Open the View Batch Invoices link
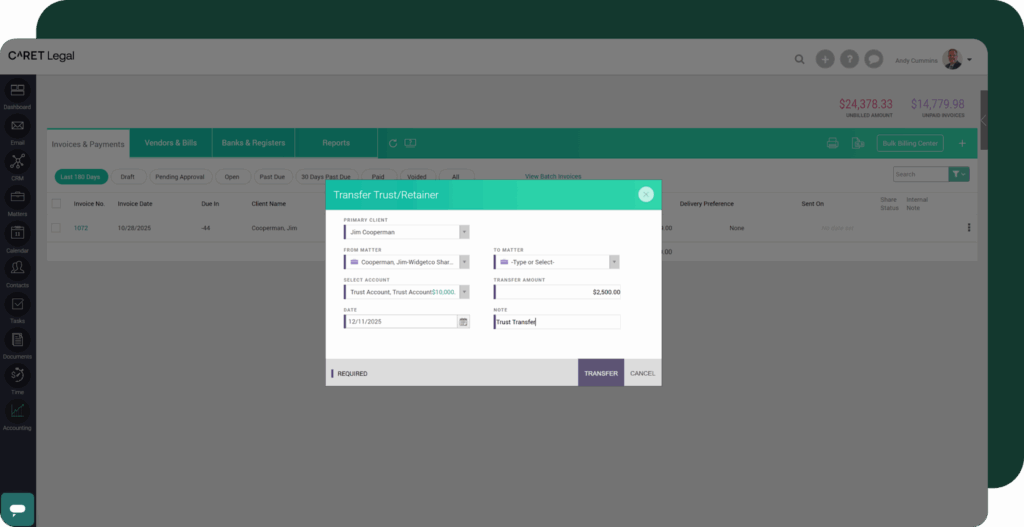Viewport: 1024px width, 527px height. 552,176
